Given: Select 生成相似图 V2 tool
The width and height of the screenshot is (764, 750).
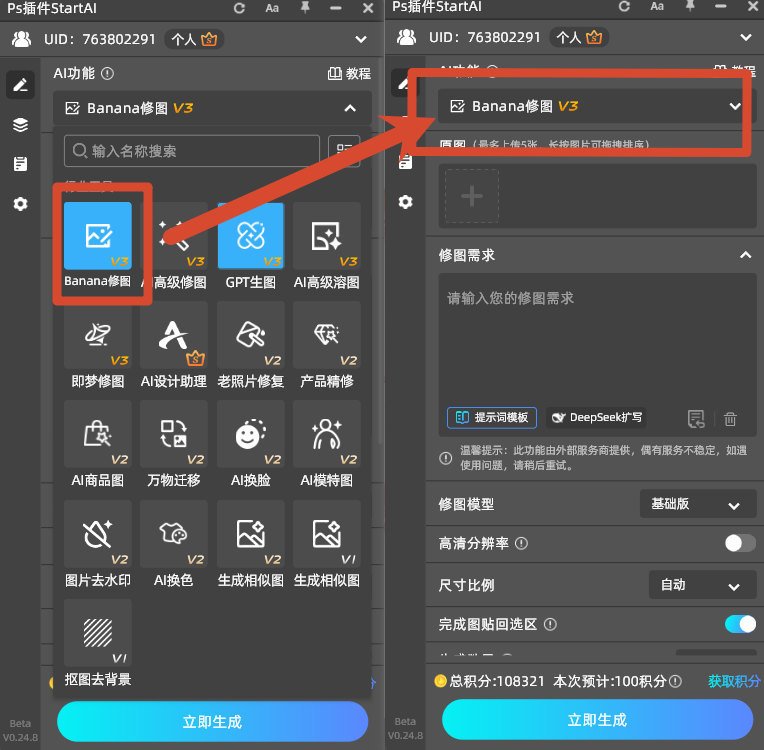Looking at the screenshot, I should pyautogui.click(x=250, y=534).
